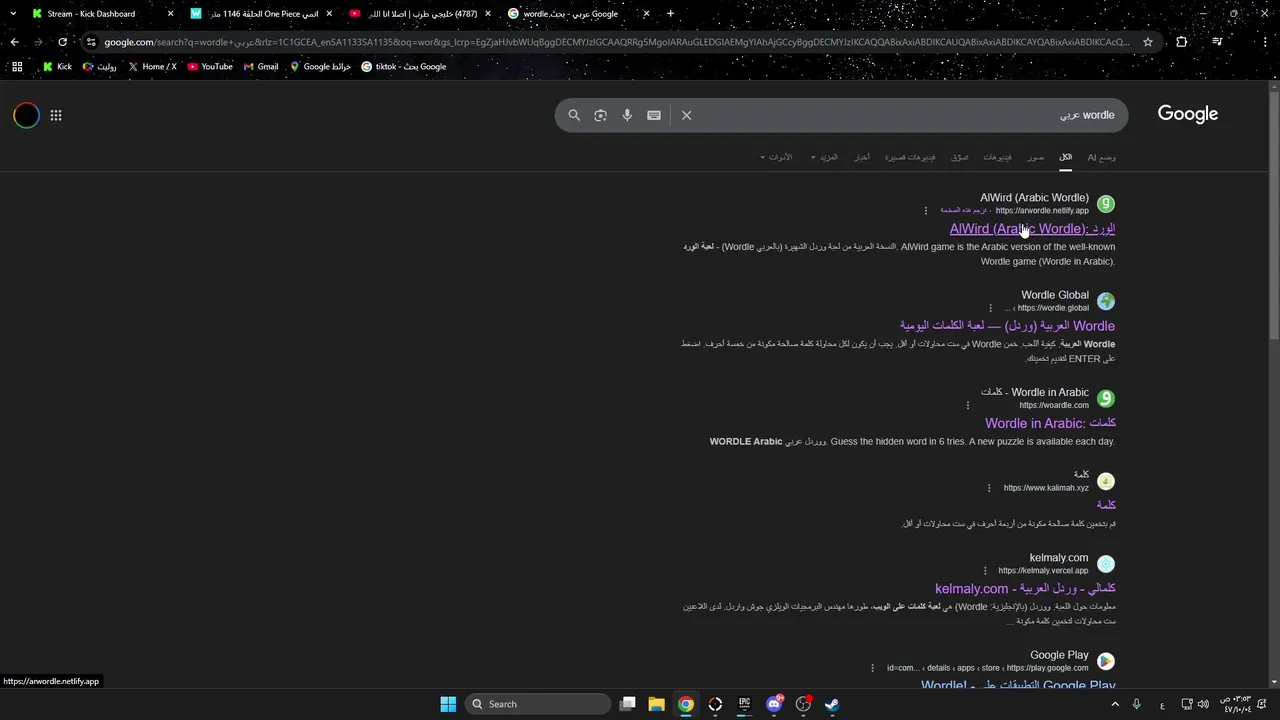Select the أخبار (News) search filter
The width and height of the screenshot is (1280, 720).
861,157
